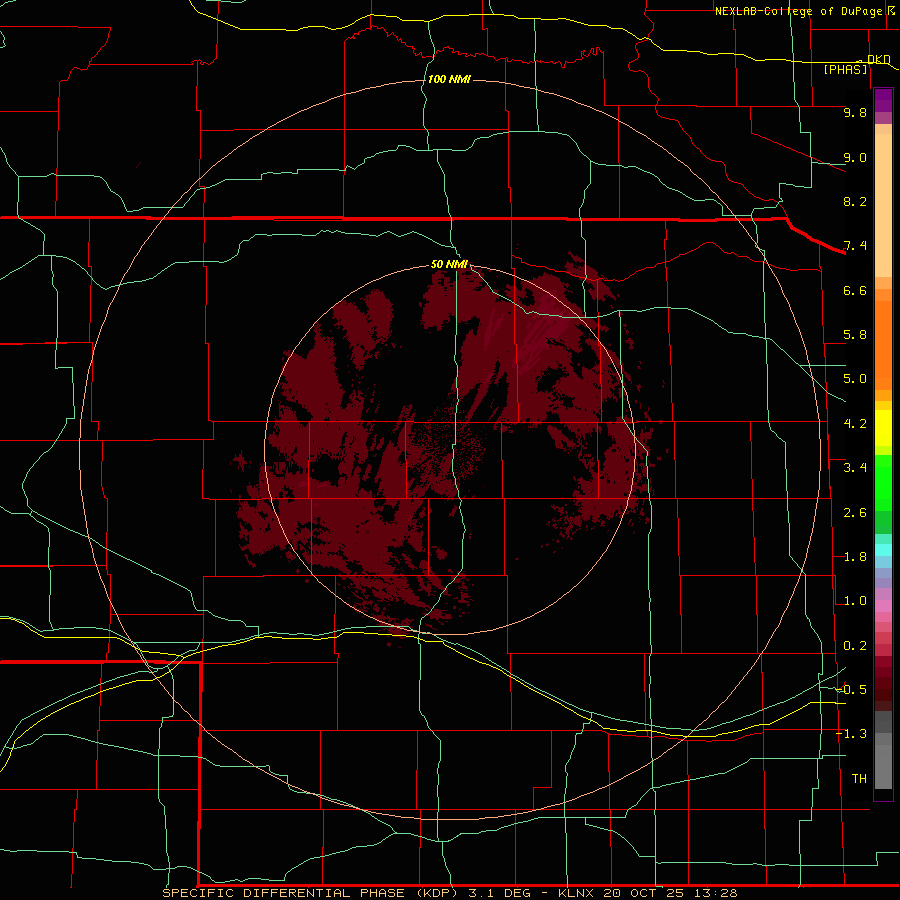Viewport: 900px width, 900px height.
Task: Click the 13:28 timestamp in the caption
Action: [x=717, y=893]
